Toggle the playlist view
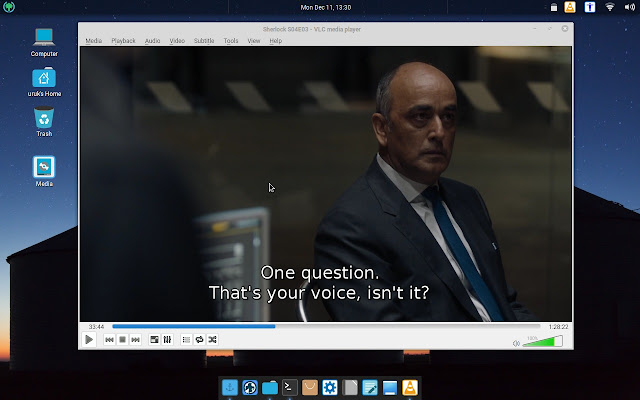640x400 pixels. [186, 340]
